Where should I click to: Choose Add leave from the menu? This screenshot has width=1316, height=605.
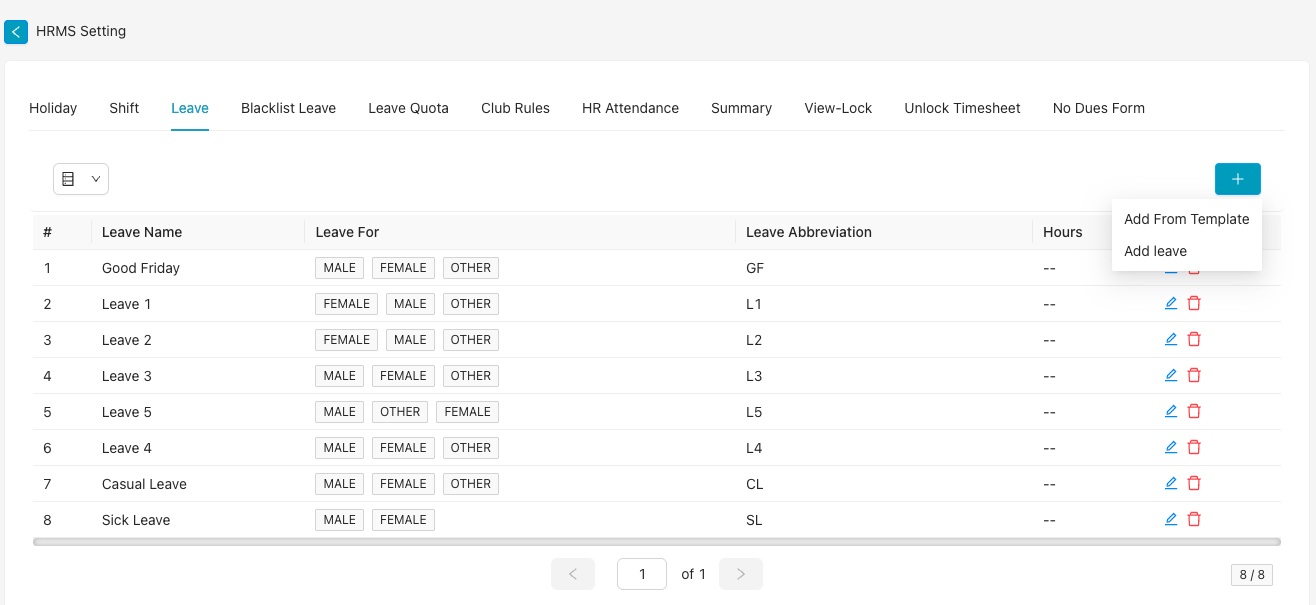[x=1155, y=251]
